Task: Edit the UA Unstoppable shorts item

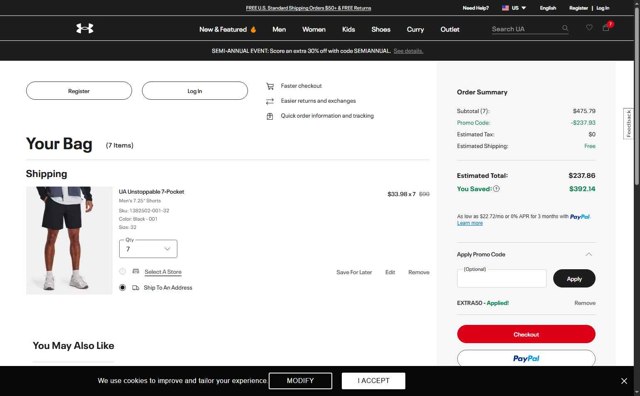Action: click(390, 272)
